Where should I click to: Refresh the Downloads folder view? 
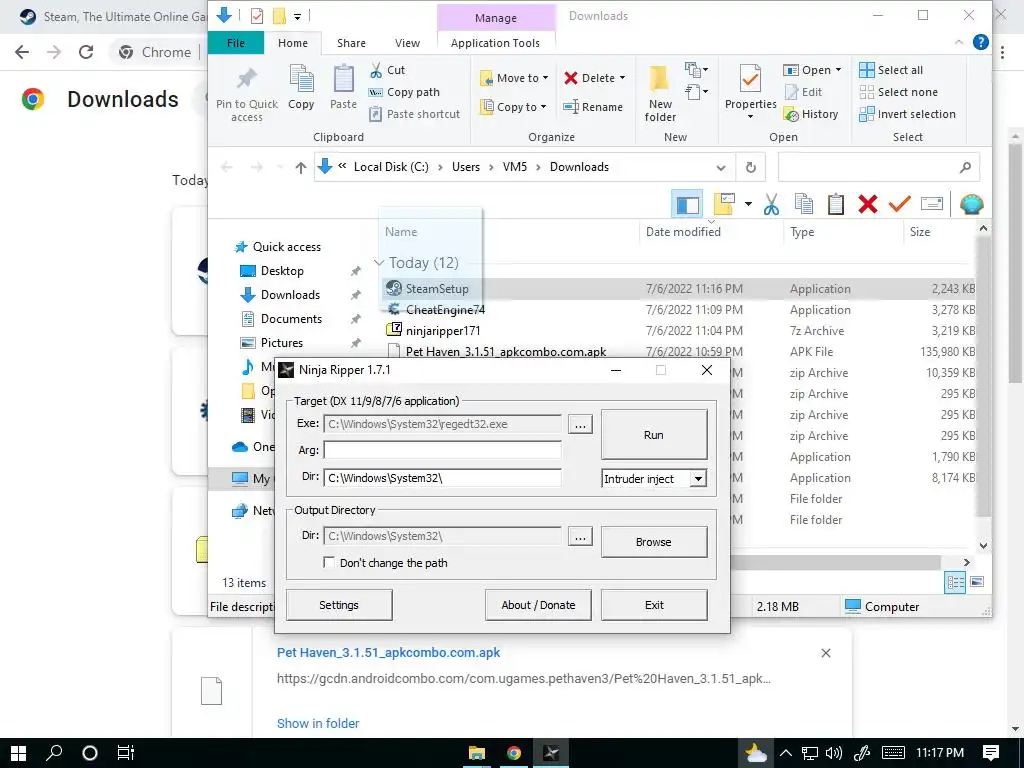coord(751,167)
